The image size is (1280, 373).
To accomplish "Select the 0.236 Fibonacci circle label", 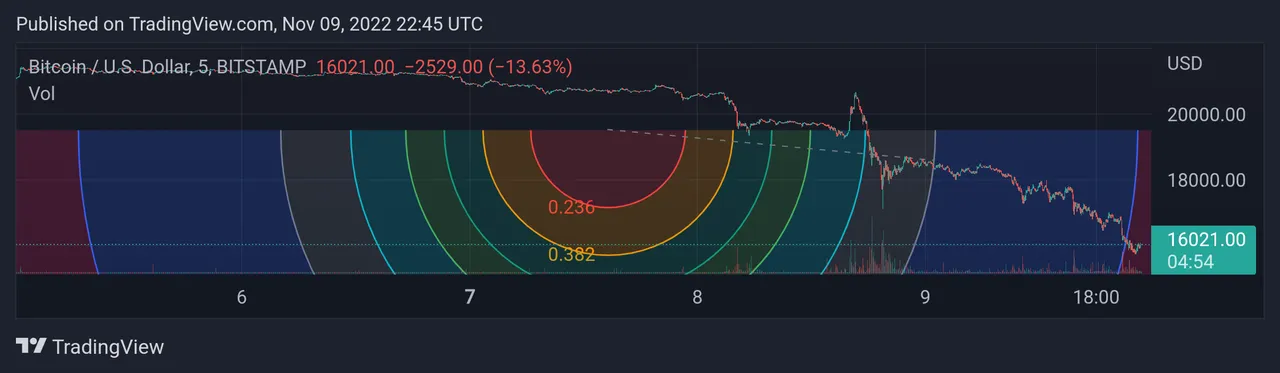I will click(x=572, y=208).
